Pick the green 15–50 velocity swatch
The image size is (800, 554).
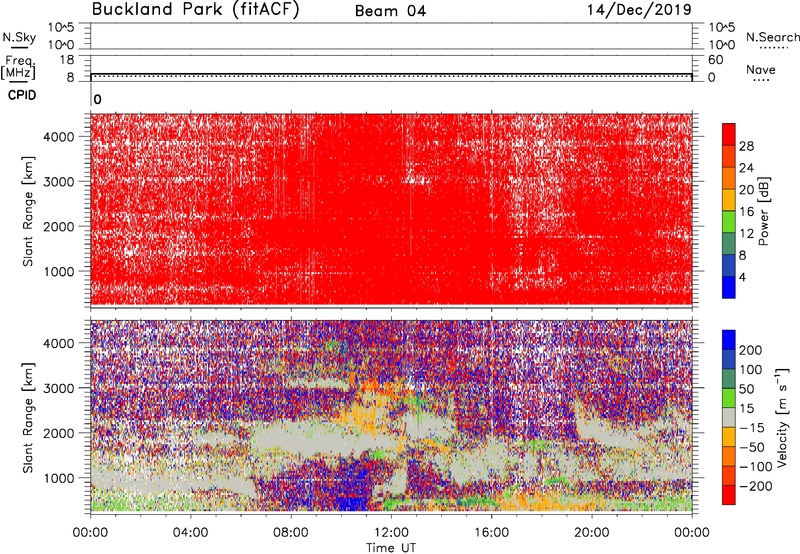[729, 398]
